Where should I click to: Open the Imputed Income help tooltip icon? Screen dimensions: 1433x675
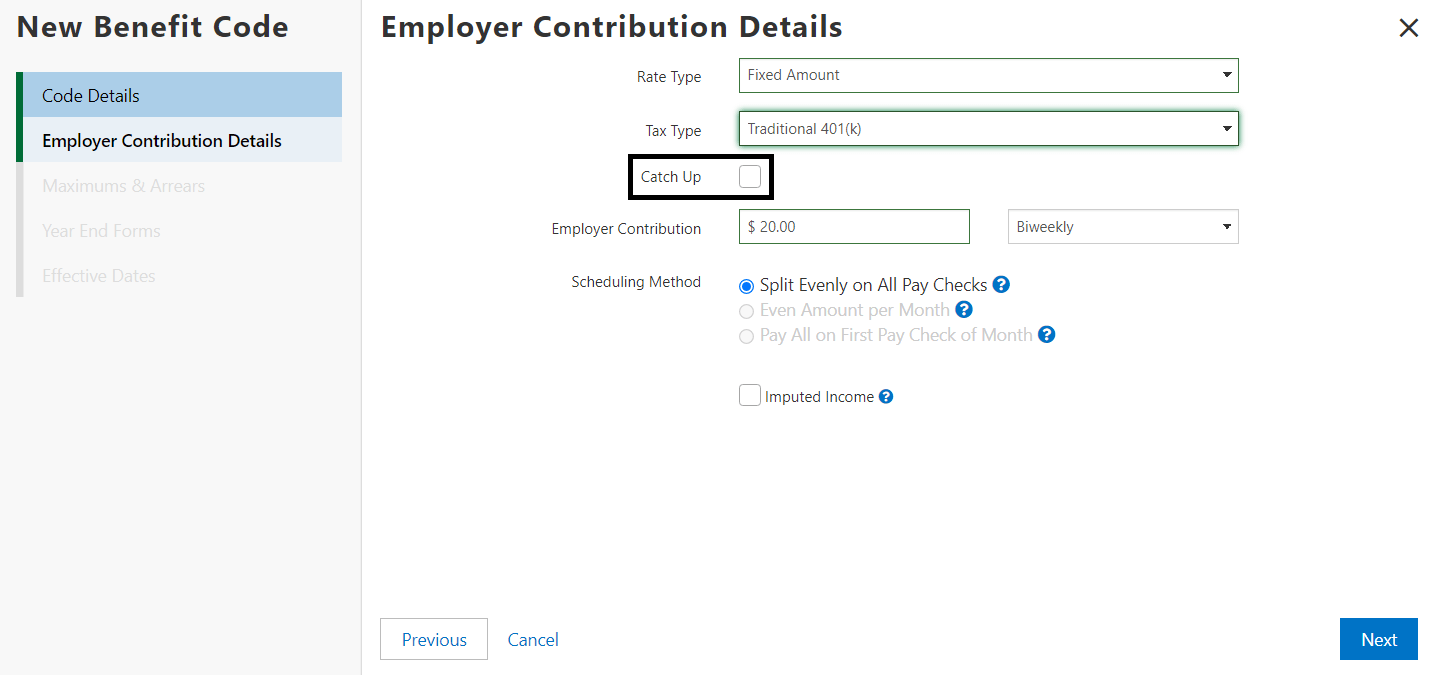tap(885, 397)
